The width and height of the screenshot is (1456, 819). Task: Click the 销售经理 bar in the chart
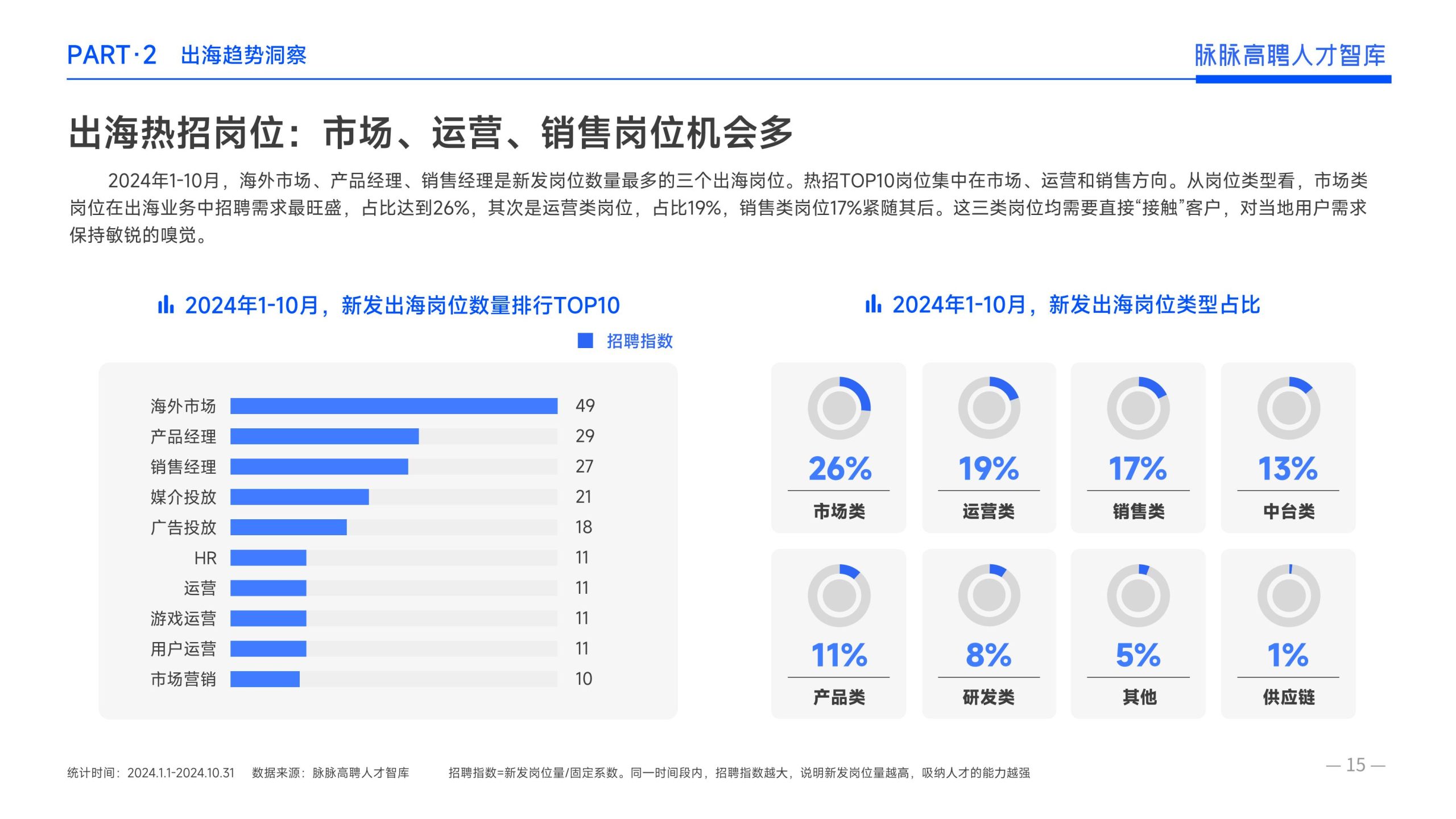(319, 467)
